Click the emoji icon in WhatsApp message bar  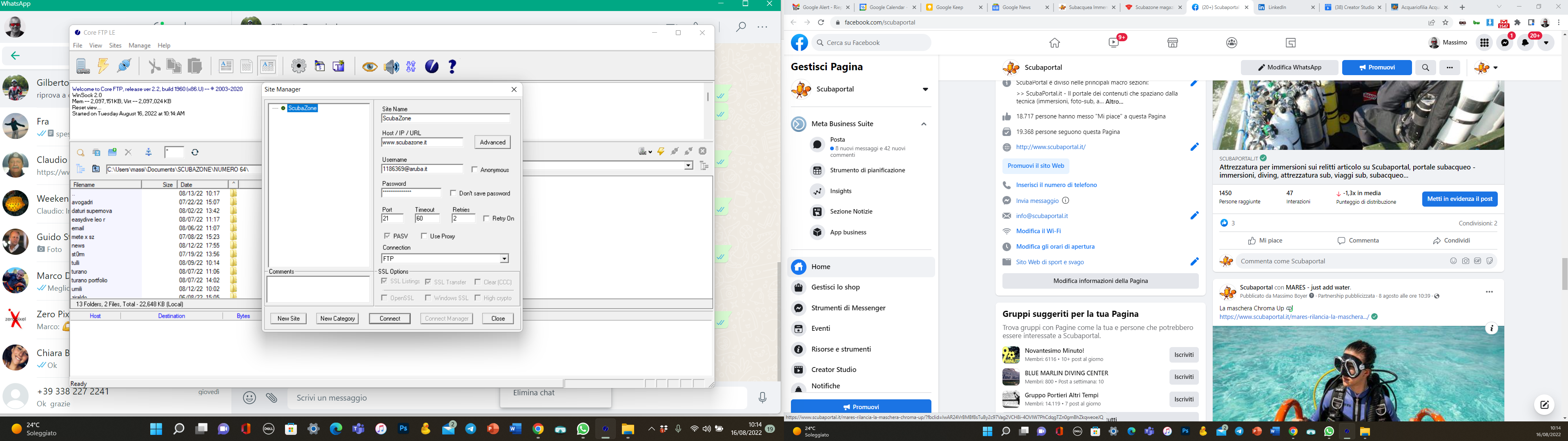pos(249,398)
